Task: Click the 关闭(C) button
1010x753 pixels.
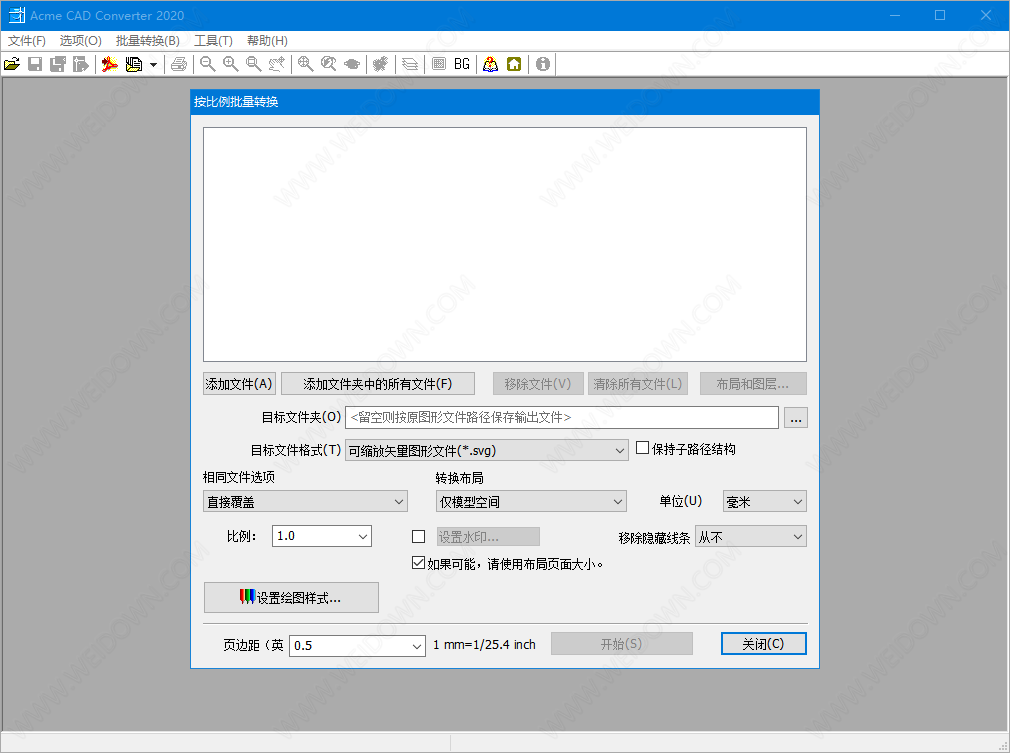Action: click(763, 643)
